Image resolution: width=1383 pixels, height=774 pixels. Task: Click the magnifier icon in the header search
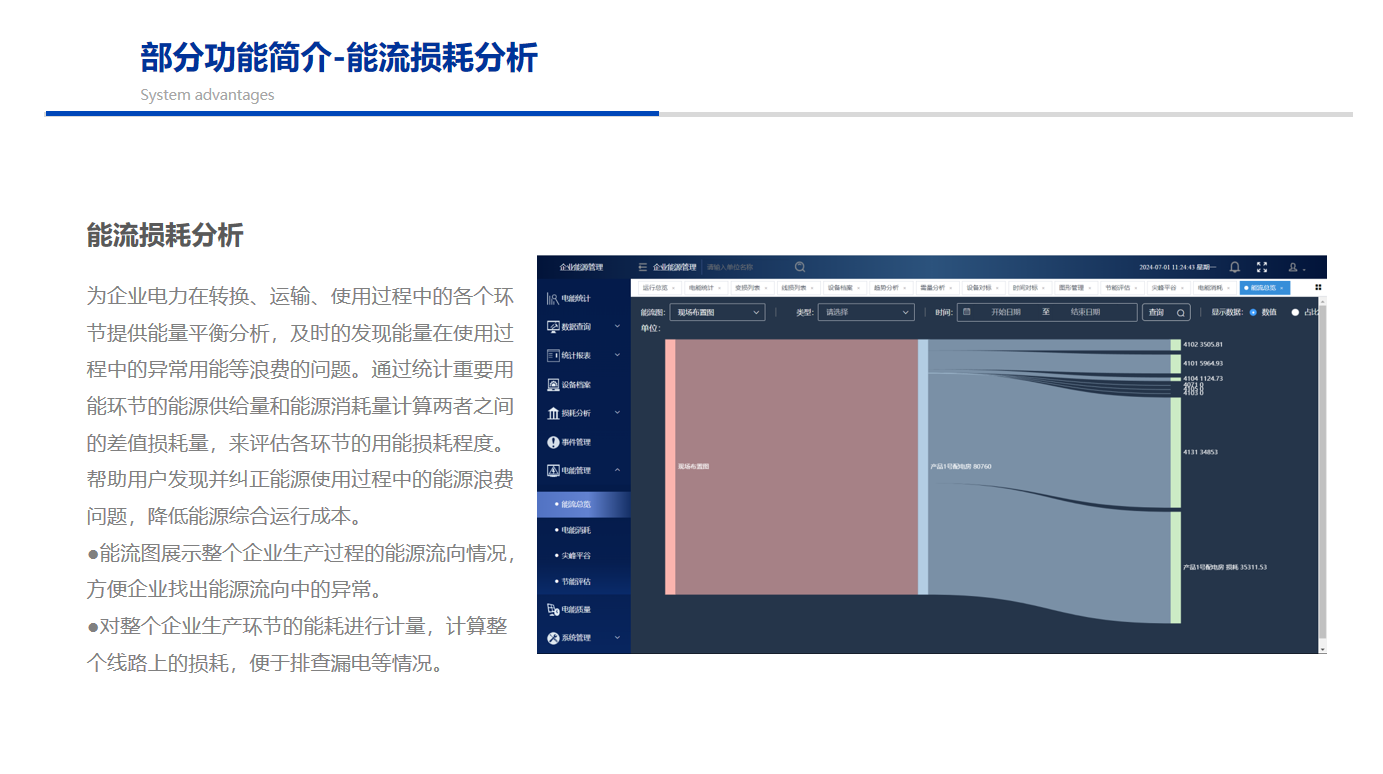[x=800, y=267]
